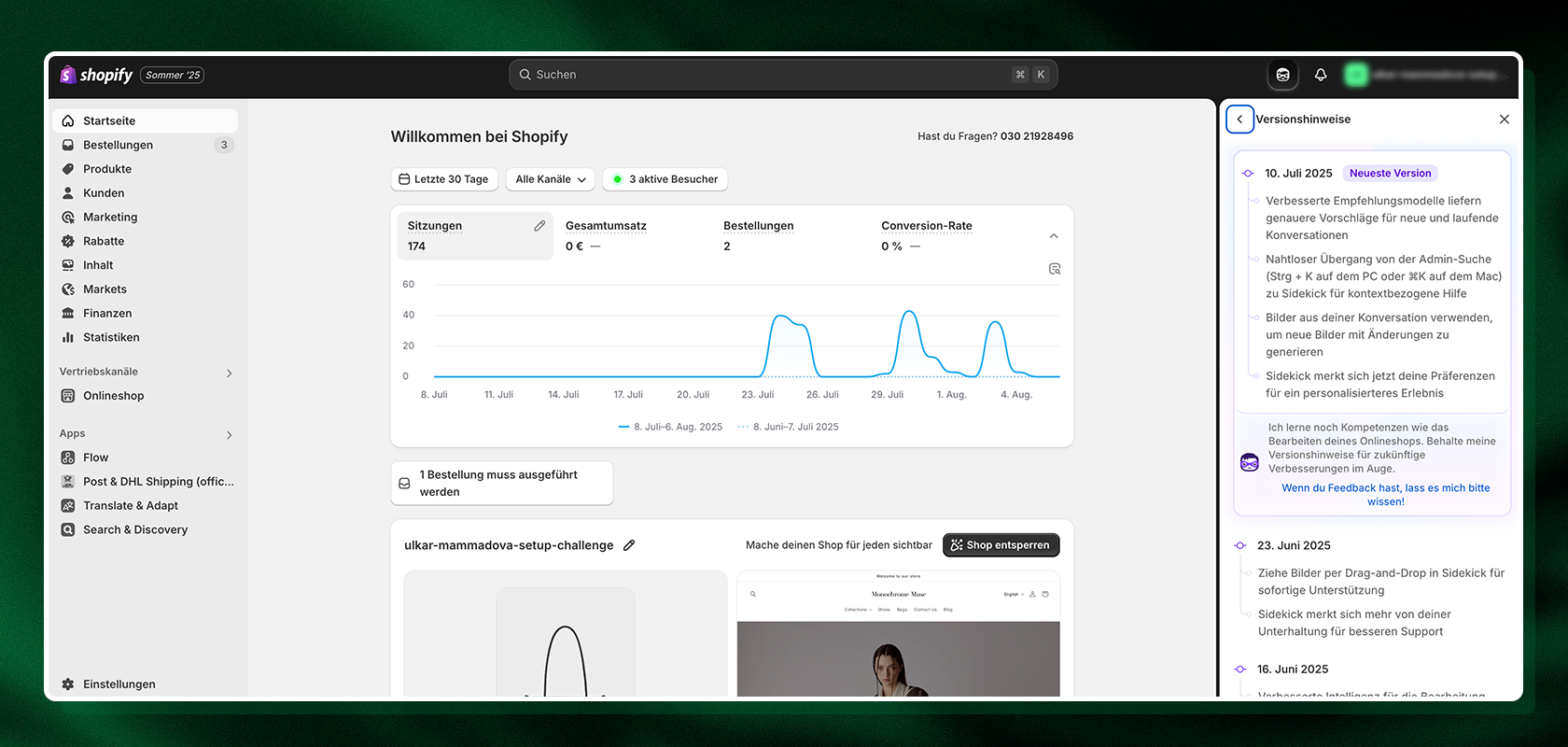The image size is (1568, 747).
Task: Click the Marketing target icon
Action: click(x=68, y=217)
